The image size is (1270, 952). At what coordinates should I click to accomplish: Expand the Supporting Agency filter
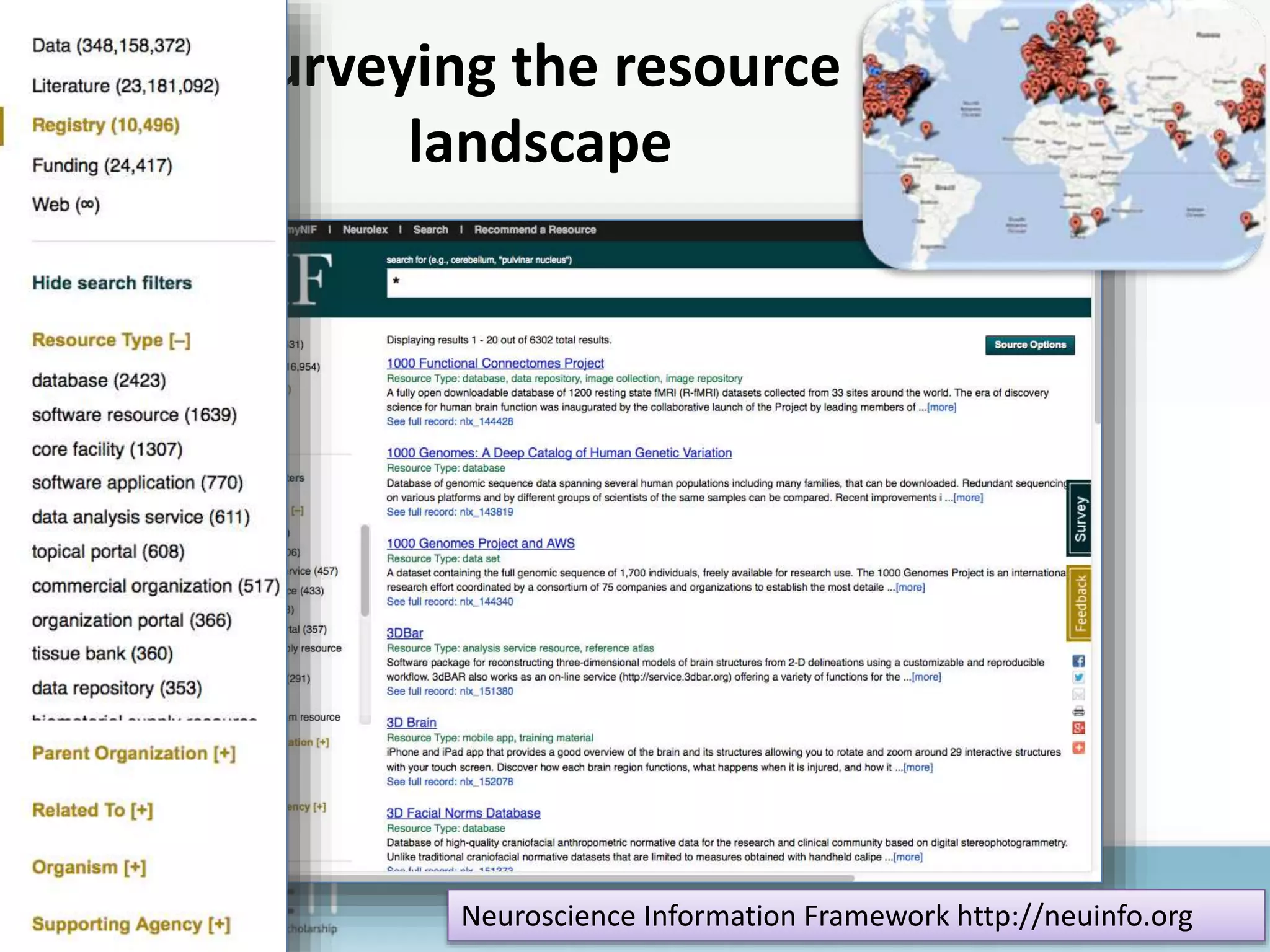tap(131, 924)
